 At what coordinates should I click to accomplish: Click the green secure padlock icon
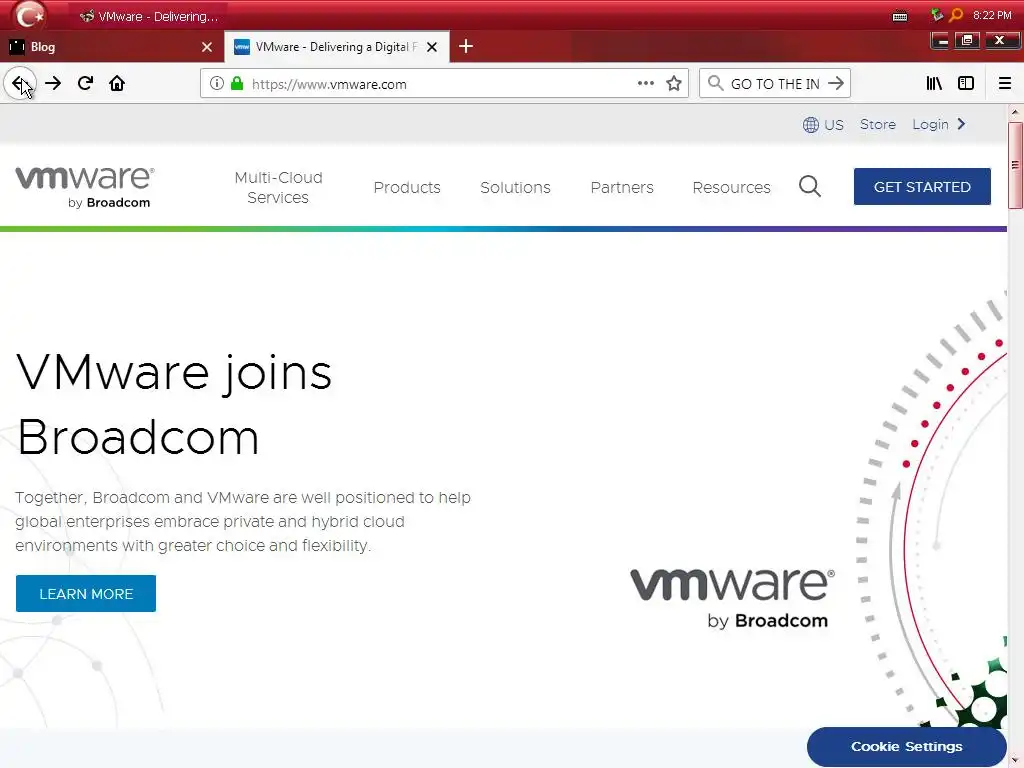237,83
